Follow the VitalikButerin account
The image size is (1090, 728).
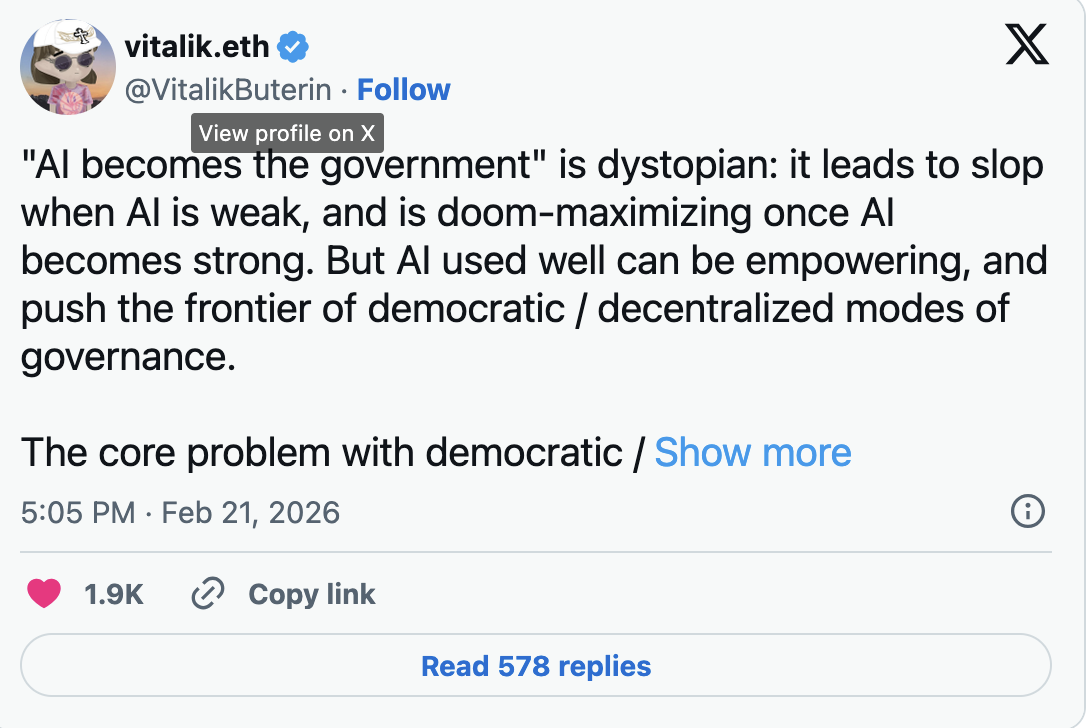(404, 90)
